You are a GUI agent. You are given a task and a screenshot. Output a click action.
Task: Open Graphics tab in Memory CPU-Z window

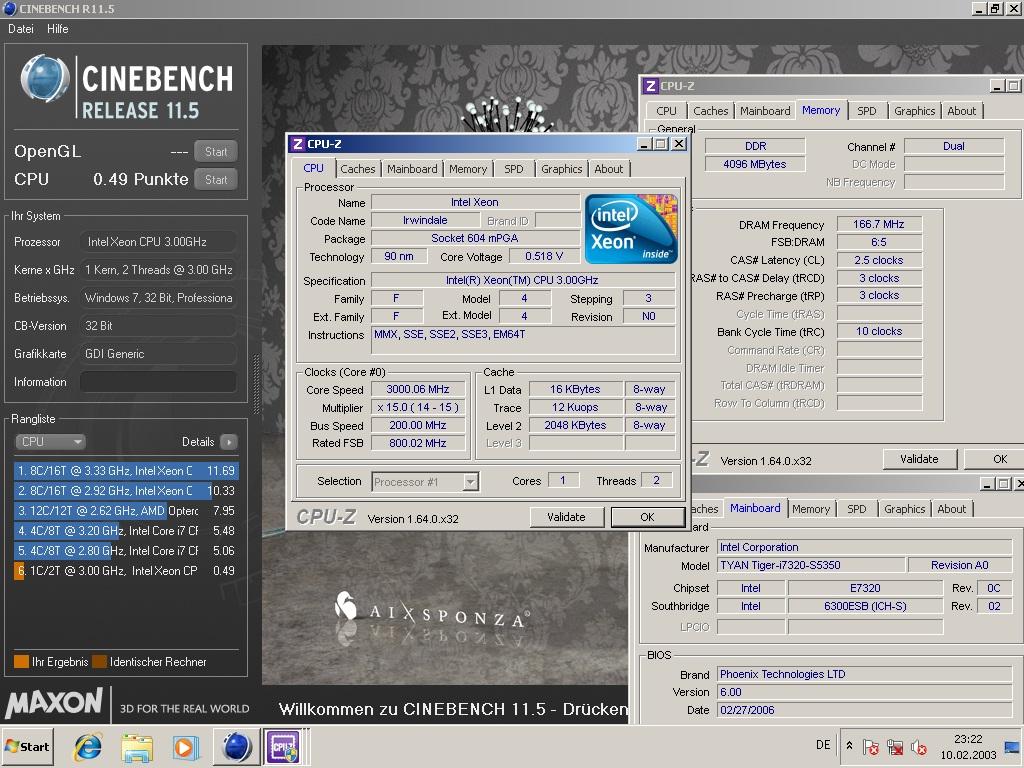click(914, 111)
